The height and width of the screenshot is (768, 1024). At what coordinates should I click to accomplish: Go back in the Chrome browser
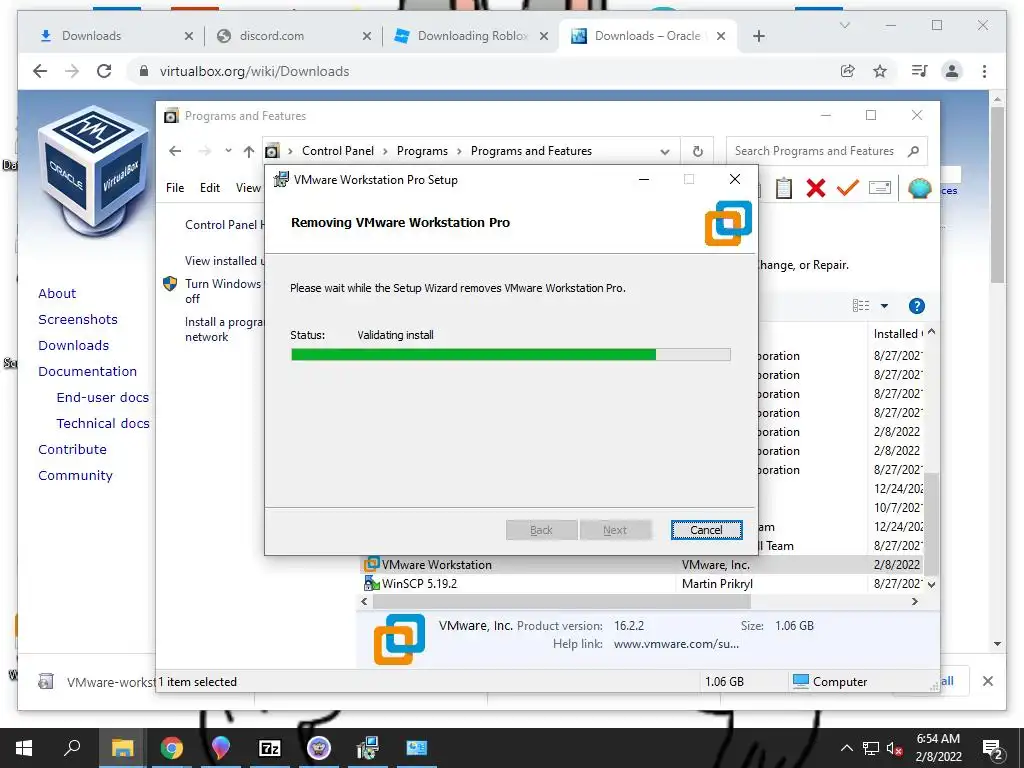click(40, 71)
